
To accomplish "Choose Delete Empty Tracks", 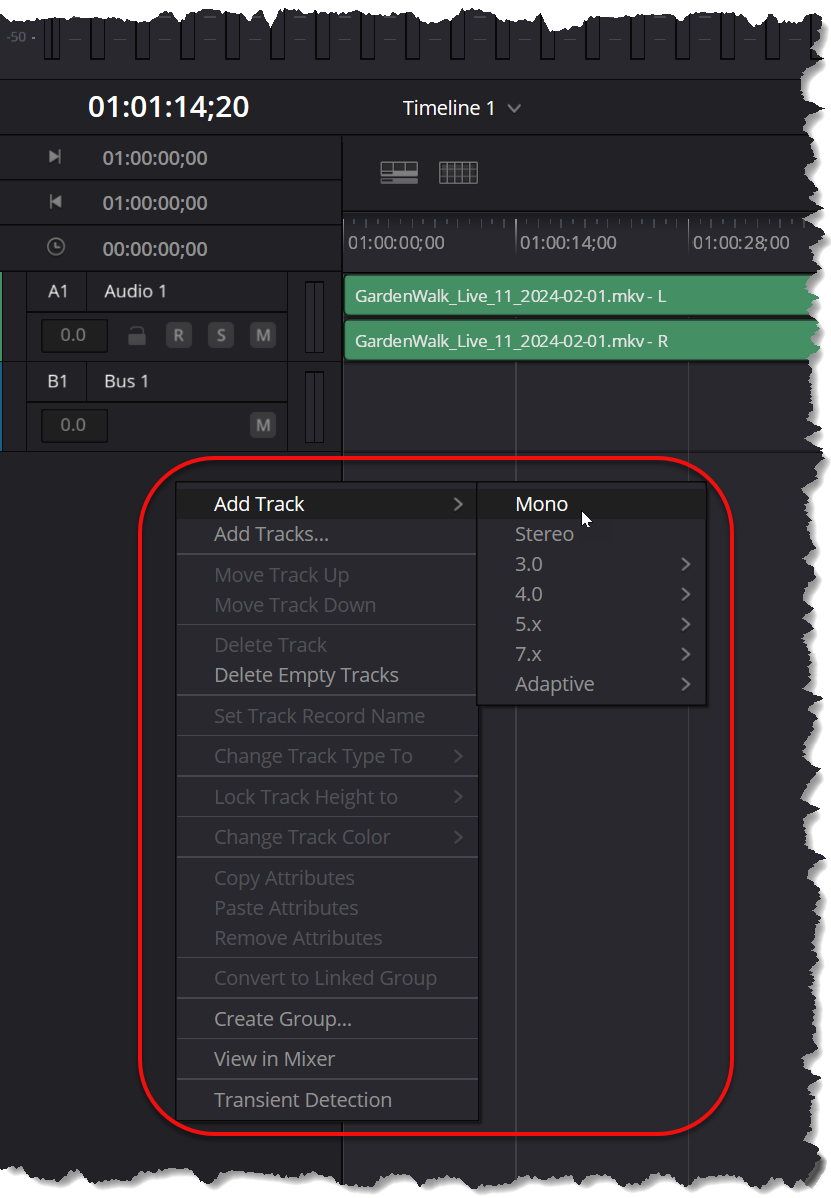I will point(306,675).
